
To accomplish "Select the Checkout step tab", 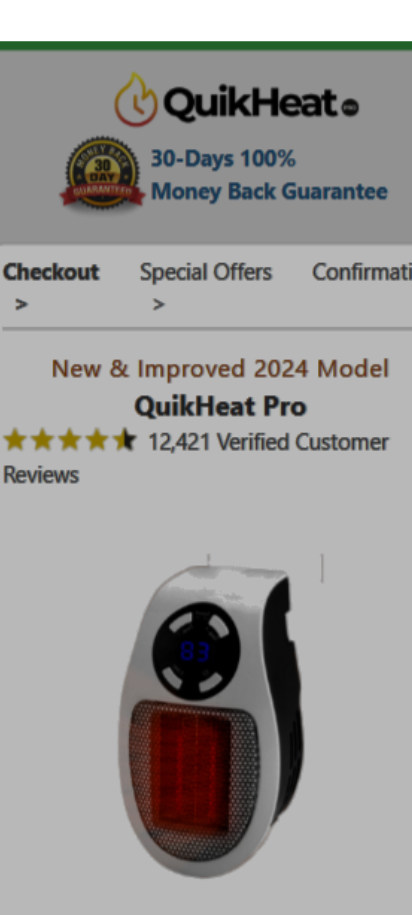I will tap(51, 272).
